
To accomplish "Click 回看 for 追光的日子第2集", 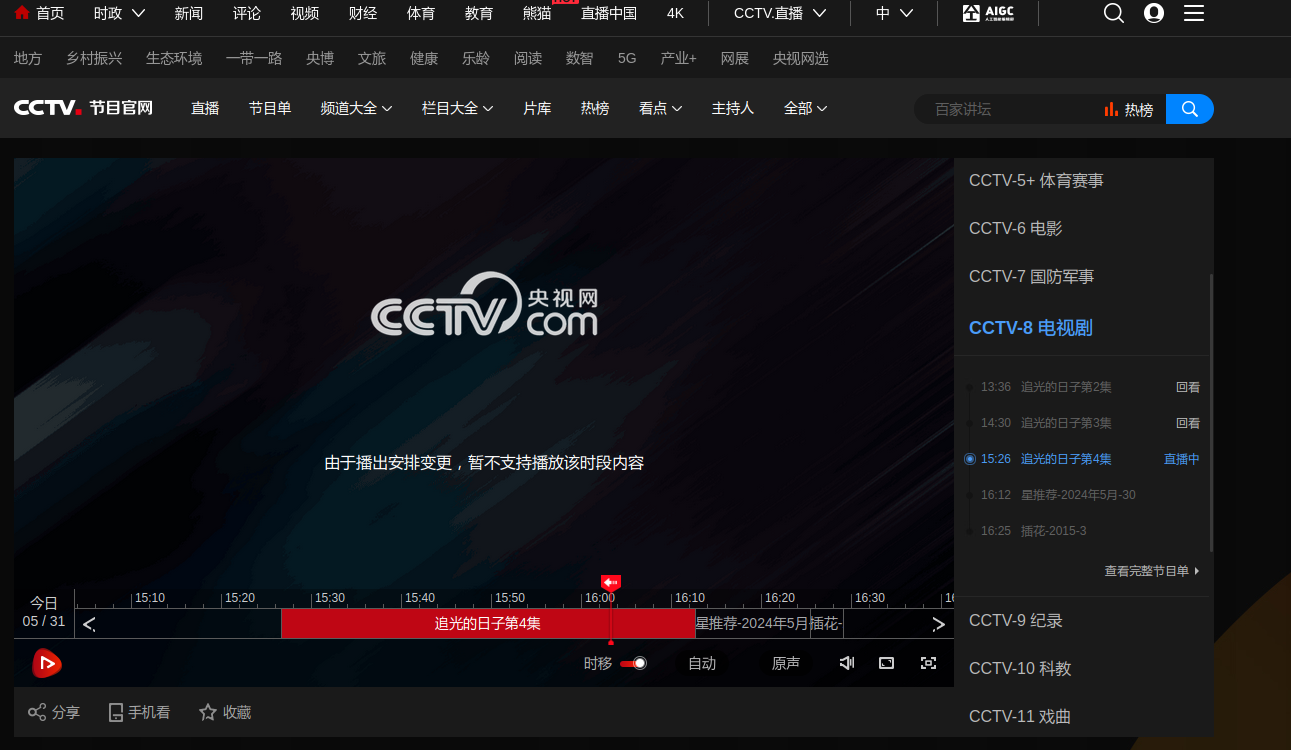I will tap(1188, 387).
